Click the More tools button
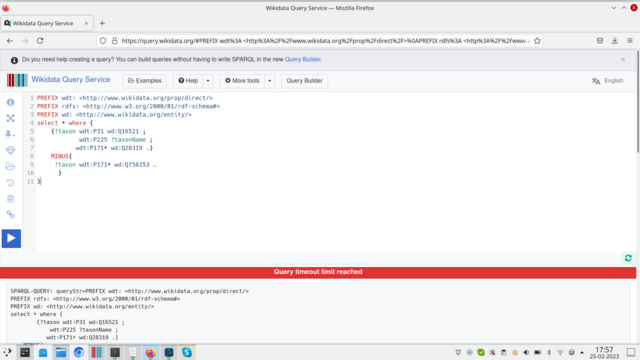Viewport: 640px width, 360px height. click(x=242, y=81)
